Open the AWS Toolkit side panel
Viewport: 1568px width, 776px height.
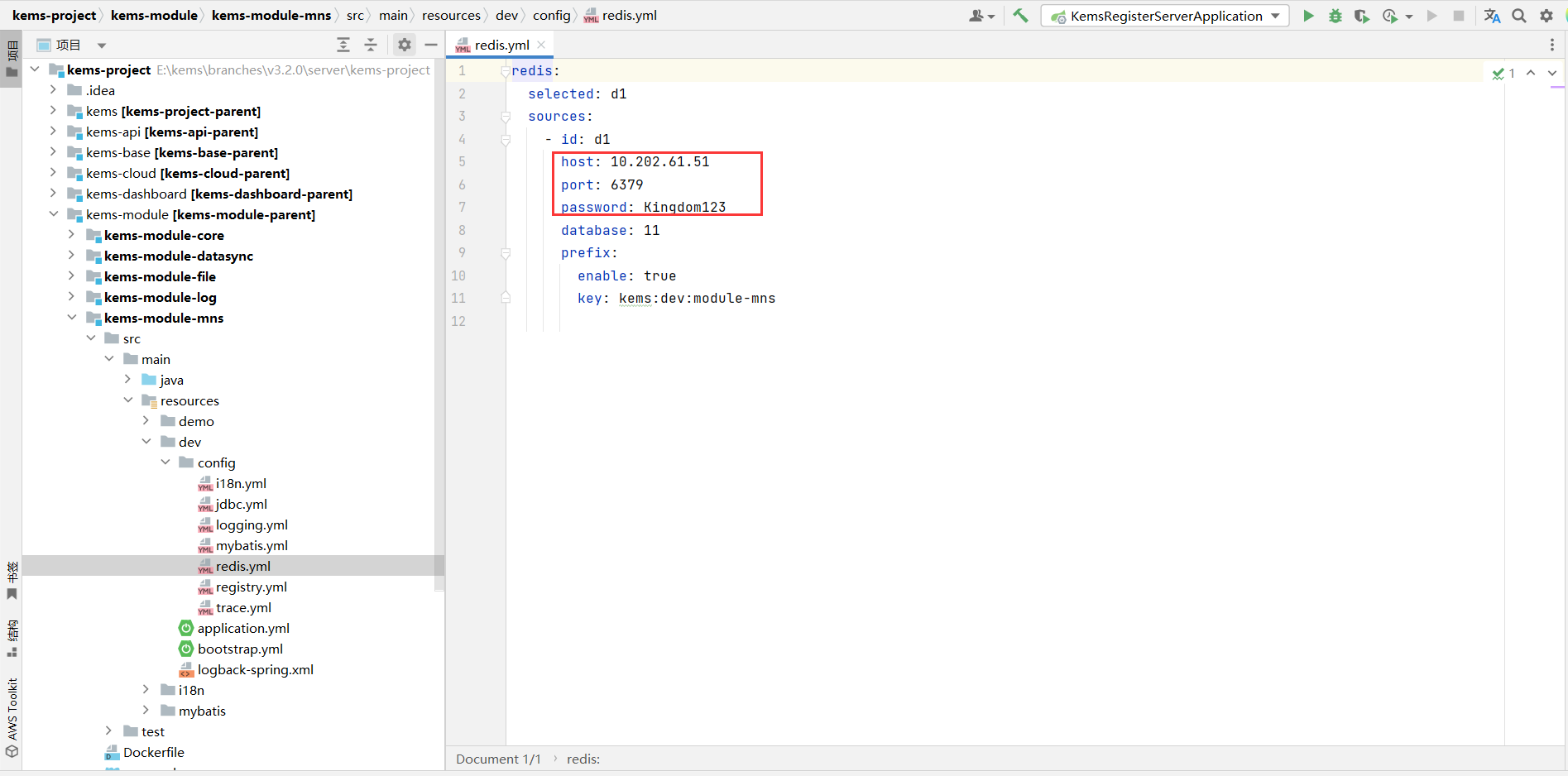click(x=12, y=717)
